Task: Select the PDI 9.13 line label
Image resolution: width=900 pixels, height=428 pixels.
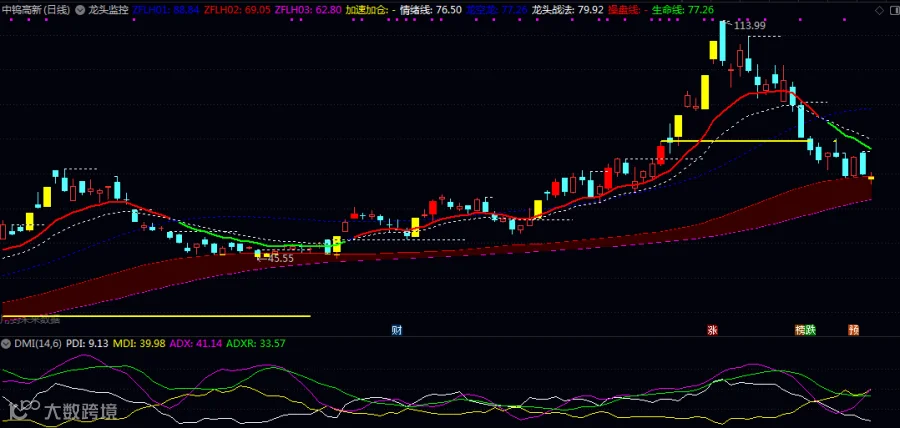Action: pos(87,344)
